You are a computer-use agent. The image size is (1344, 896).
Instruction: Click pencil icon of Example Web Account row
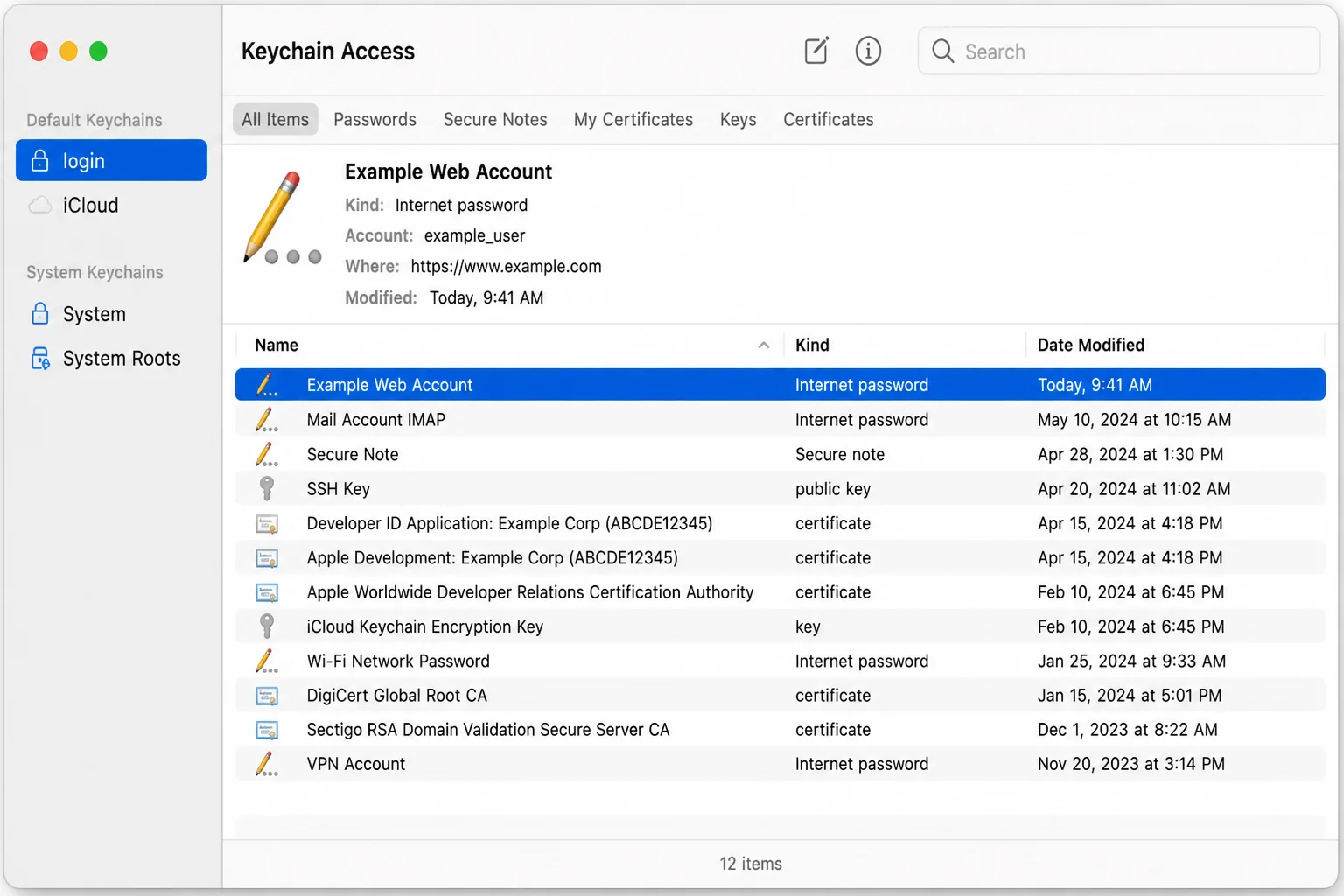(267, 384)
